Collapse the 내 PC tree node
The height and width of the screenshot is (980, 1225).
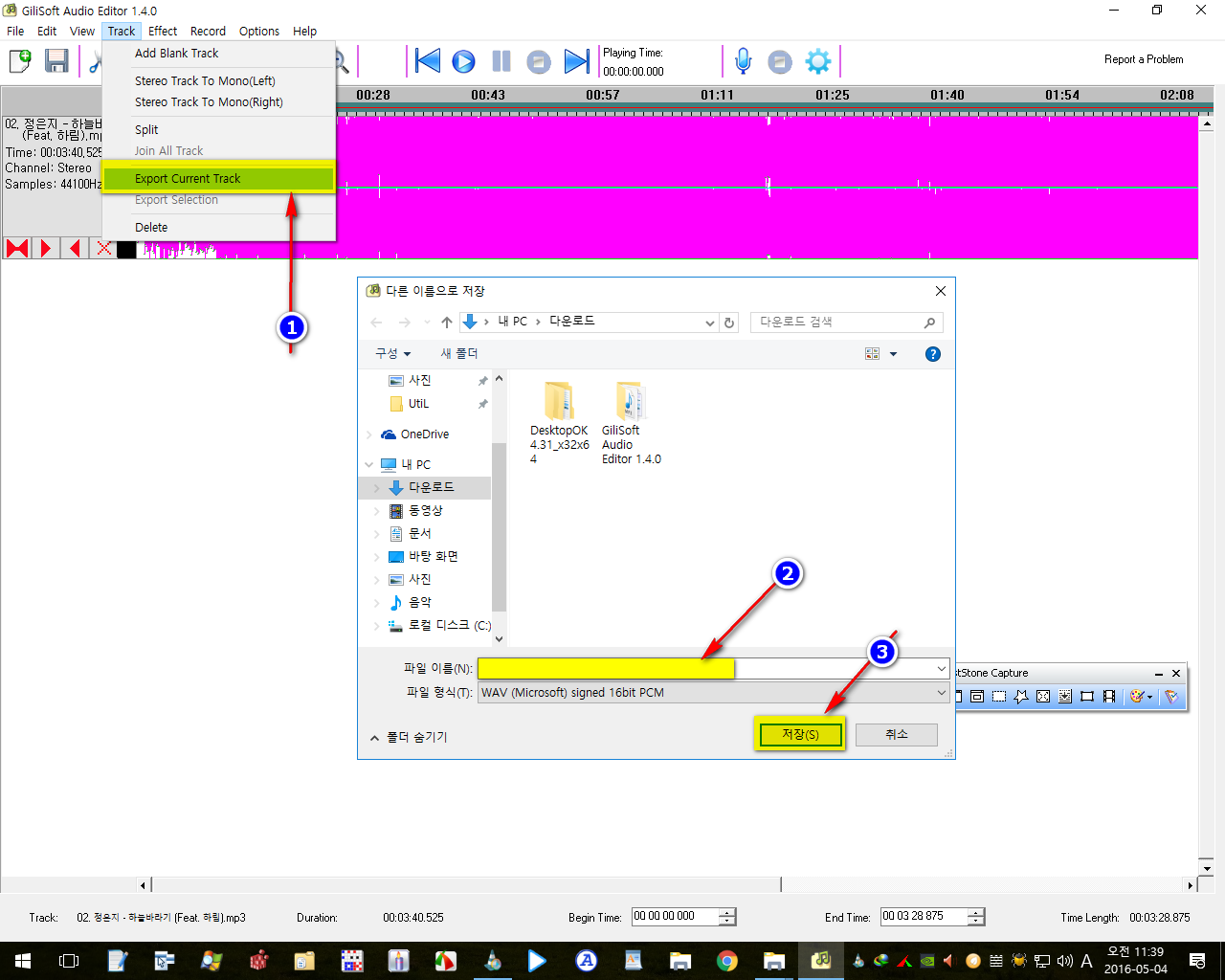tap(369, 465)
